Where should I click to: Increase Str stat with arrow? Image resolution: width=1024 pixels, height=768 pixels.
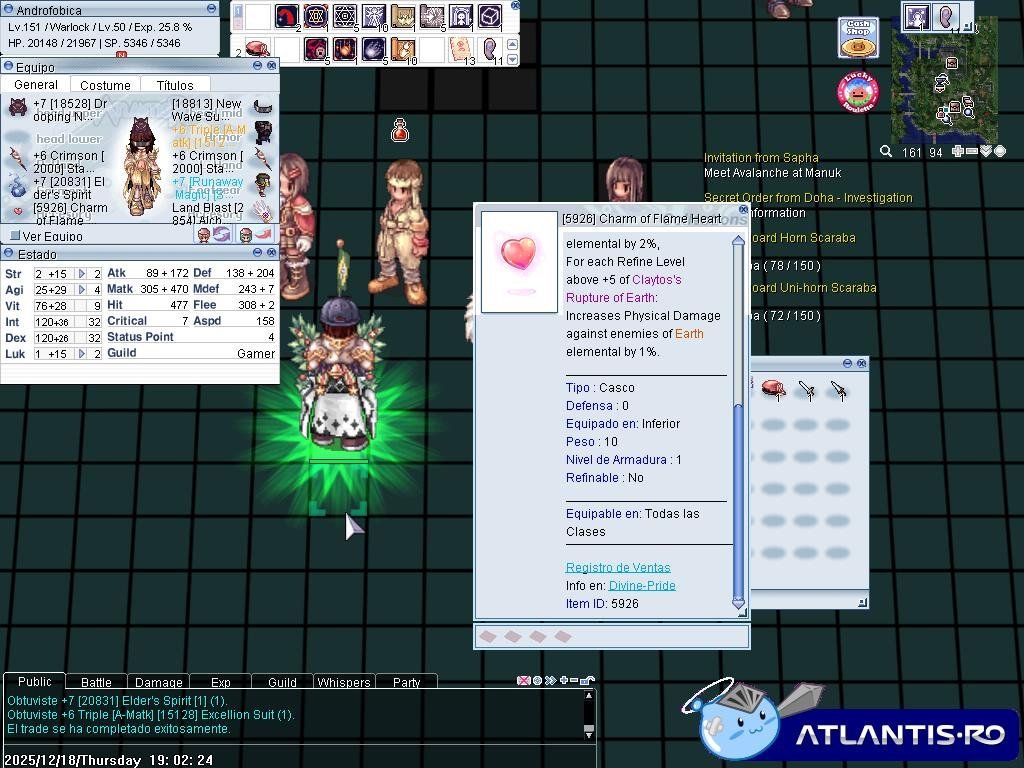82,273
